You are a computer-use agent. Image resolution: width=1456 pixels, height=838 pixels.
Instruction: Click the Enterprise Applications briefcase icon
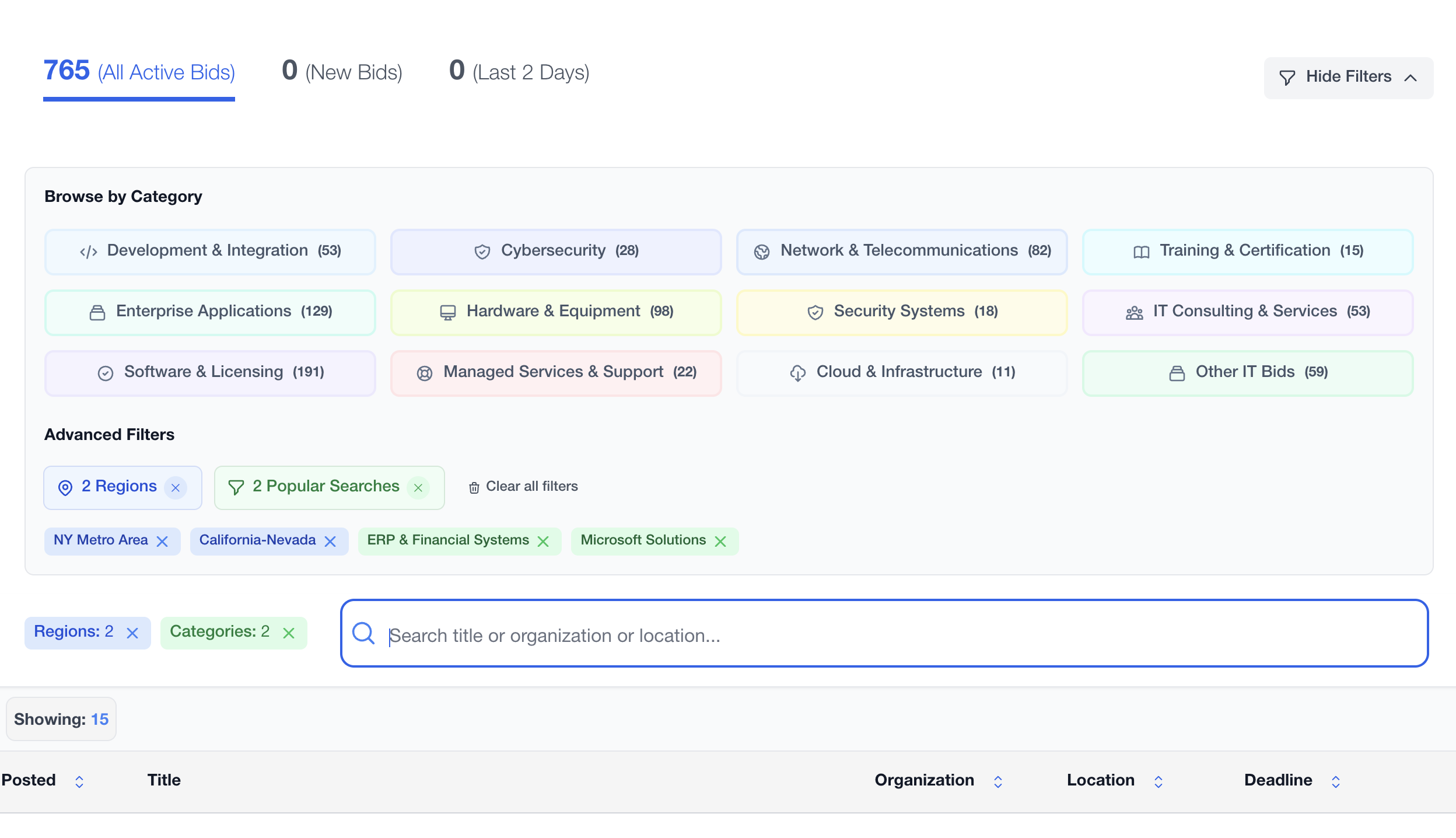pyautogui.click(x=97, y=313)
